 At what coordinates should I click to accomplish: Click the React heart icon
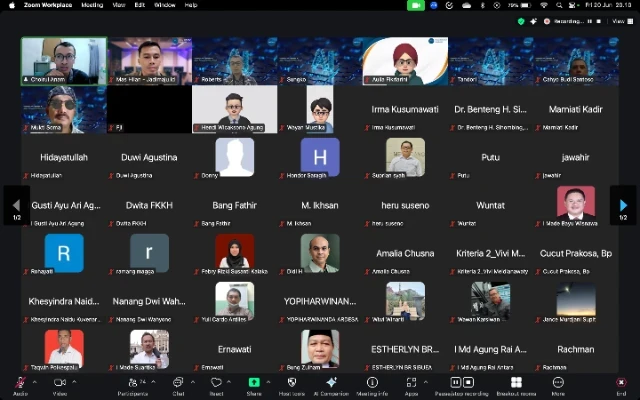pos(216,384)
